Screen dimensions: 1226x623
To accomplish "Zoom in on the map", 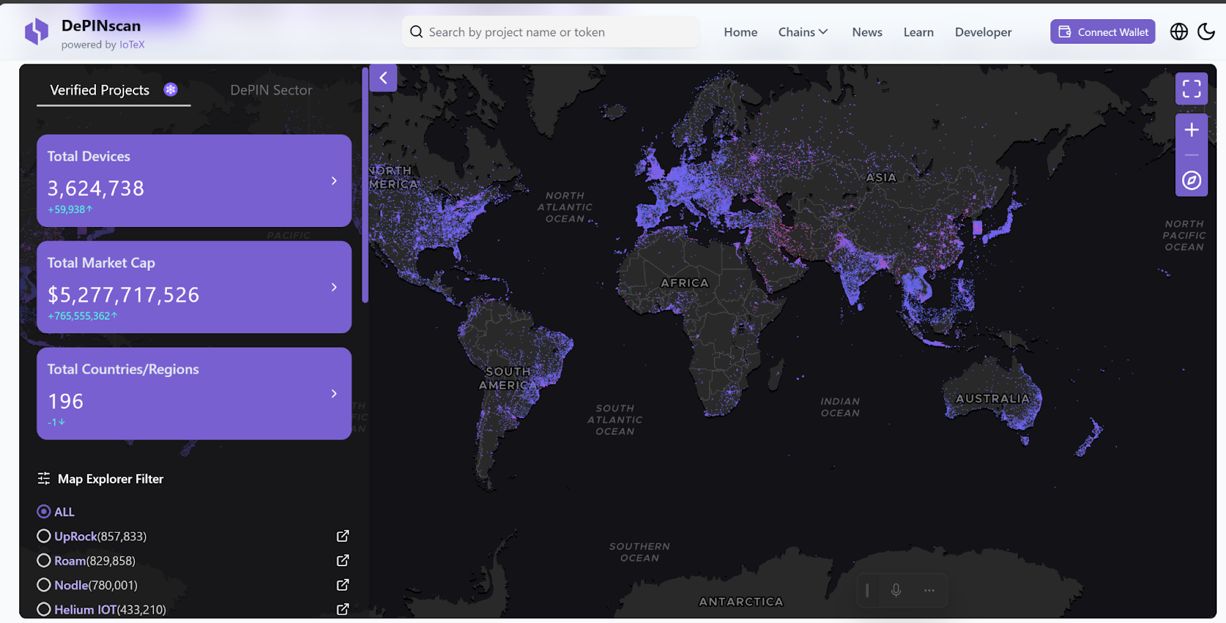I will [1191, 130].
